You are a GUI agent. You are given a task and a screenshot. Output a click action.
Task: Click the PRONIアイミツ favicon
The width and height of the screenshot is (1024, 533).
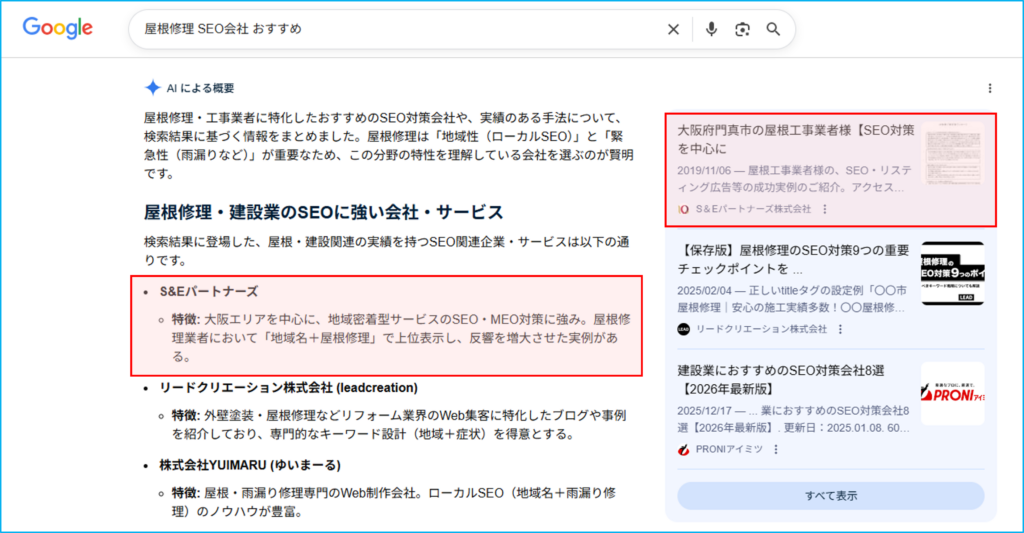(684, 449)
